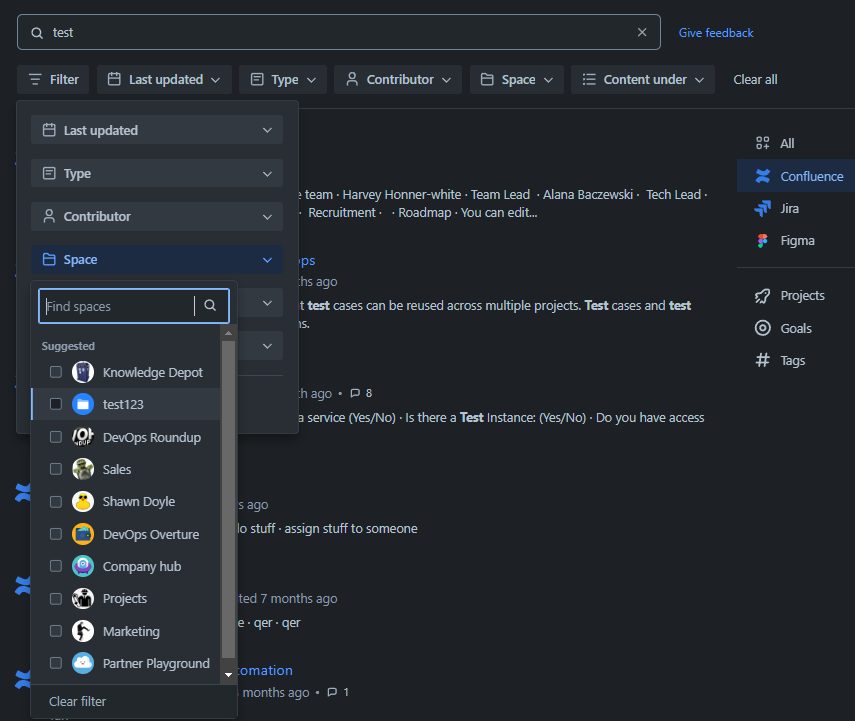The height and width of the screenshot is (721, 855).
Task: Click the hash icon beside Tags
Action: pos(762,360)
